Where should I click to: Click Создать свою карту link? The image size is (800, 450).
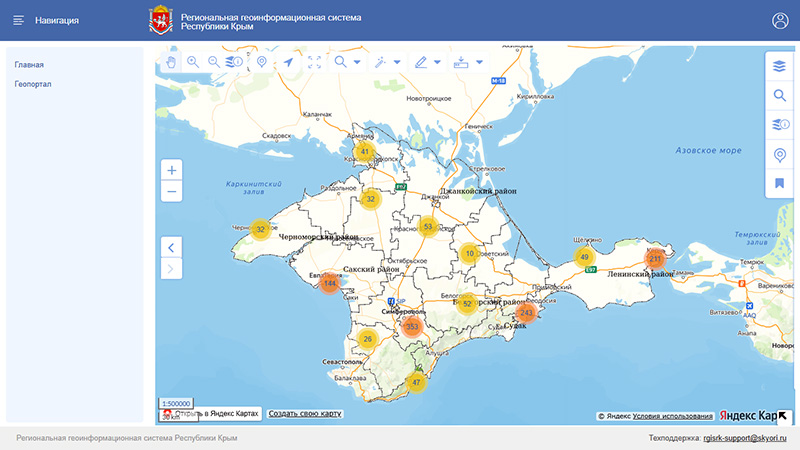click(305, 414)
